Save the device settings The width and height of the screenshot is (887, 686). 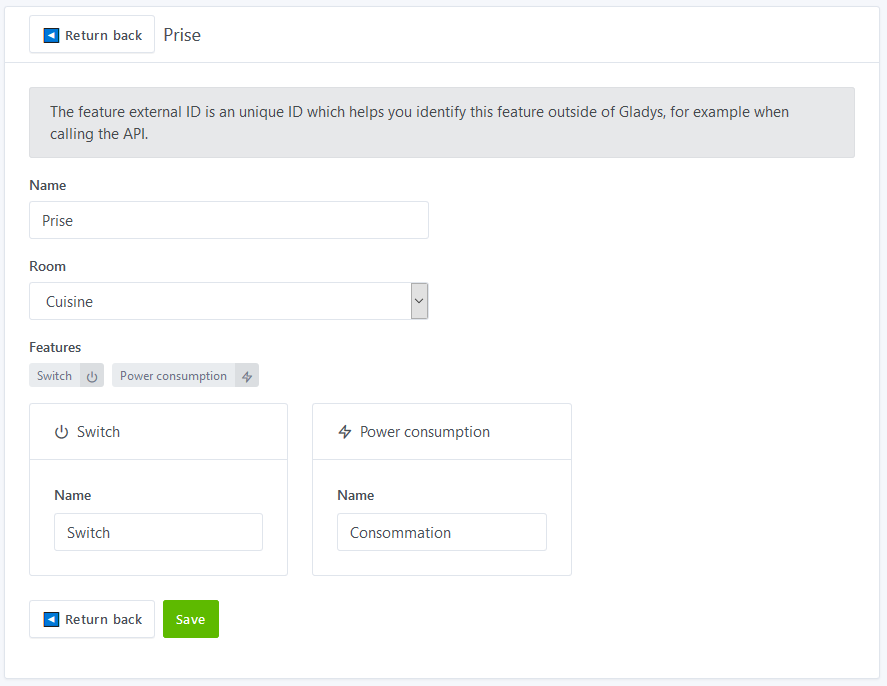click(x=191, y=619)
